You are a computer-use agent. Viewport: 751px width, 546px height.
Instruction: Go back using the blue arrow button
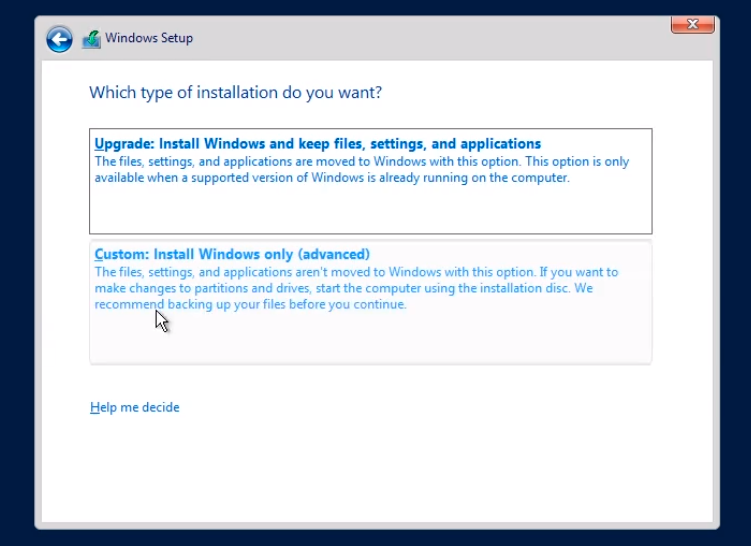pyautogui.click(x=59, y=39)
